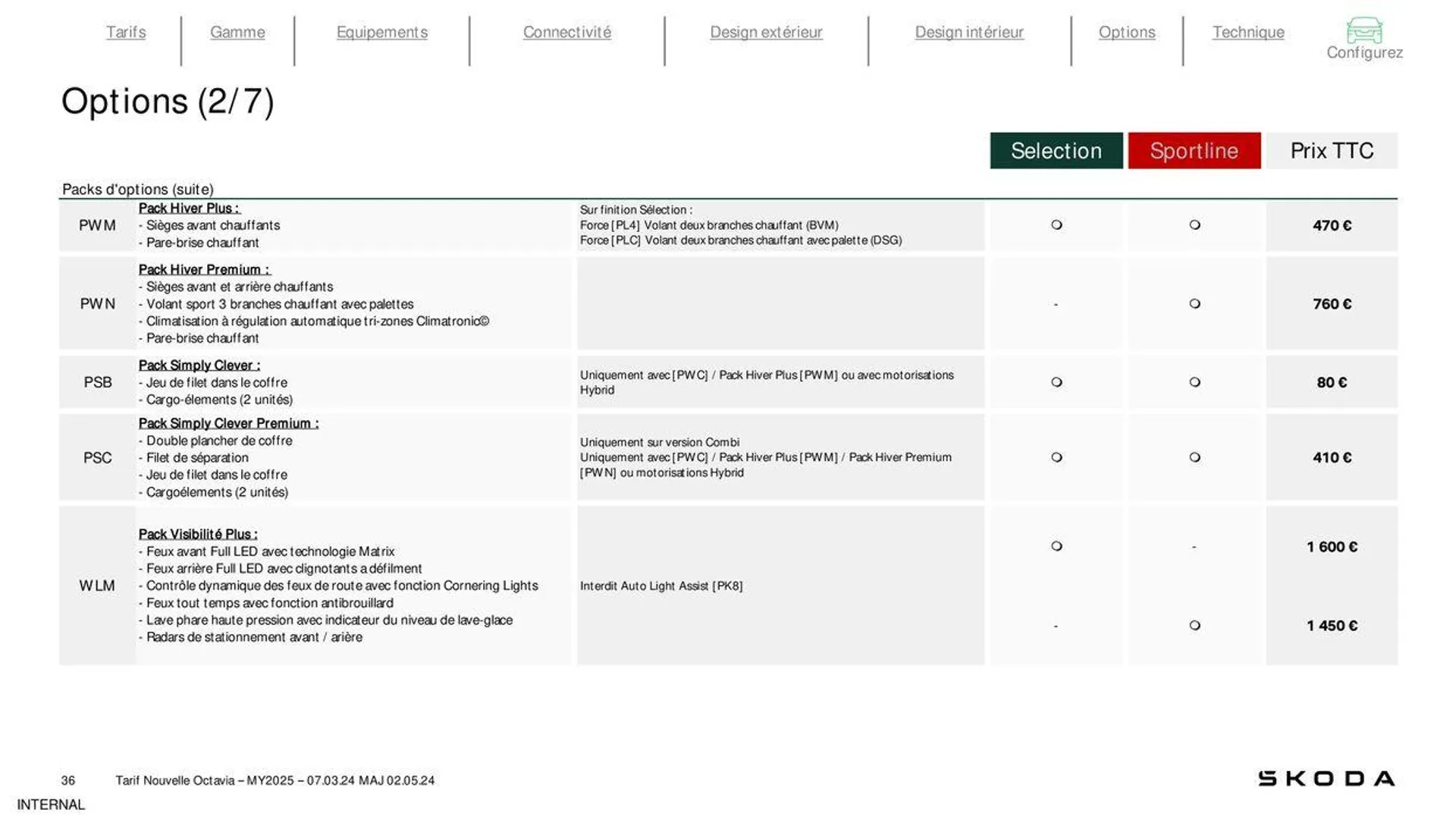Select WLM 1 600 € Selection circle
The width and height of the screenshot is (1456, 819).
point(1056,546)
